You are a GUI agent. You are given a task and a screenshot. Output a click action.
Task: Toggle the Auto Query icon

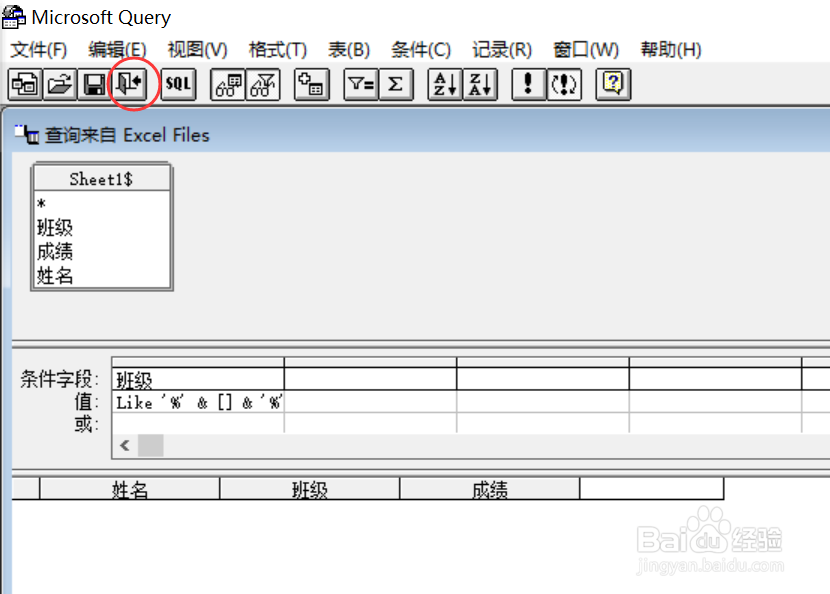[564, 84]
